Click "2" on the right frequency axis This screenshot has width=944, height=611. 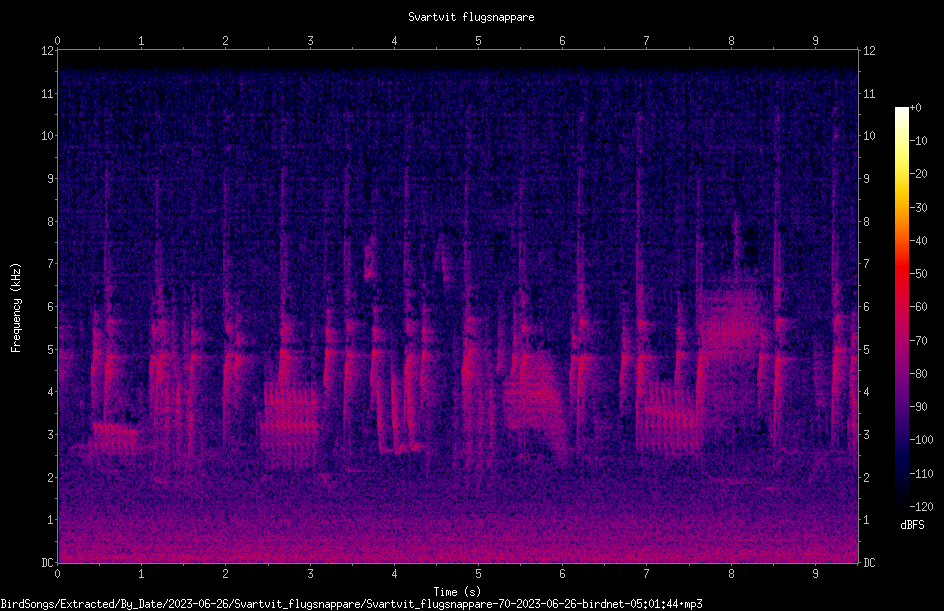866,477
